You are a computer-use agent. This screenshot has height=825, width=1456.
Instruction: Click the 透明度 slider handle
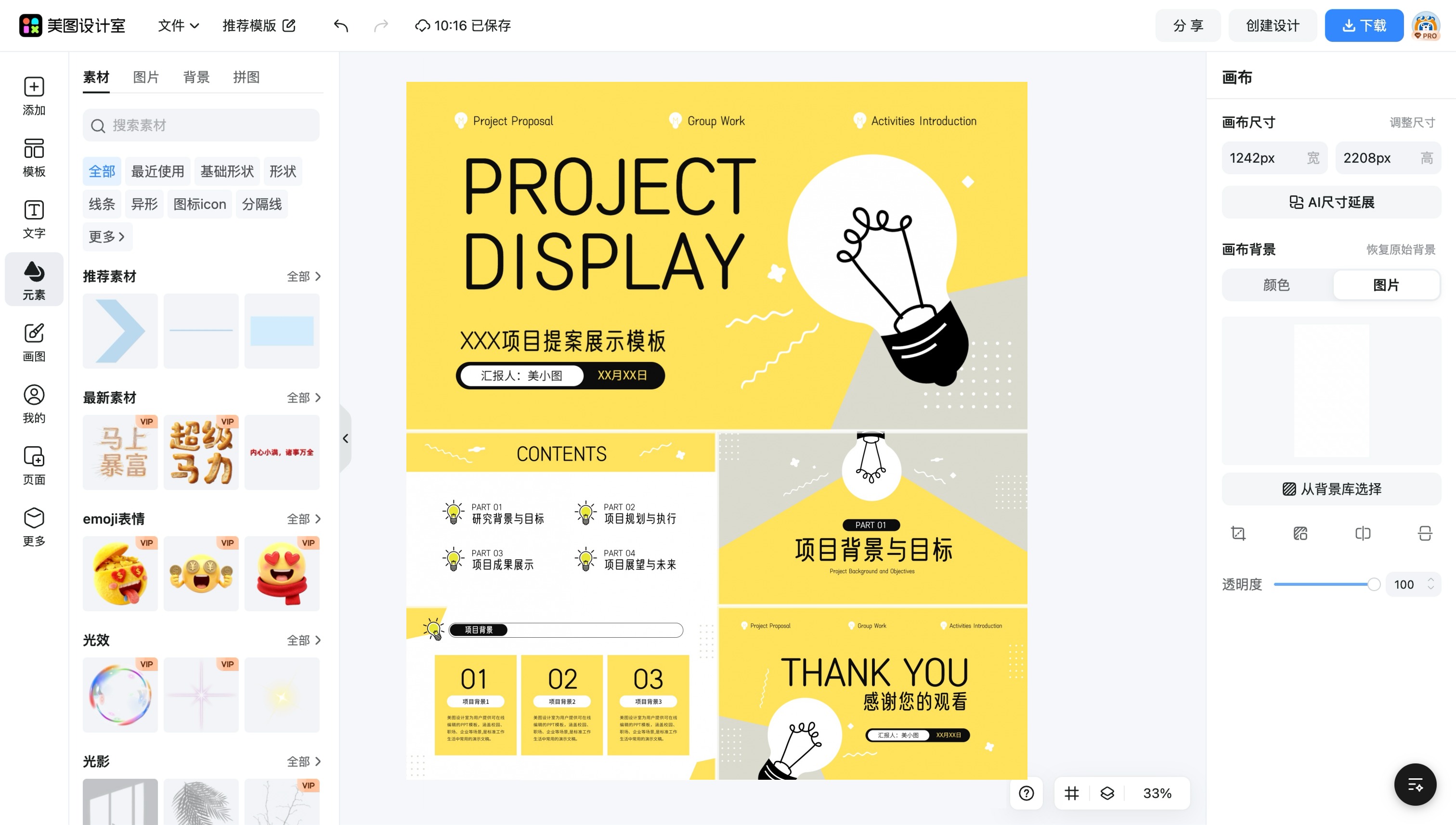1373,584
